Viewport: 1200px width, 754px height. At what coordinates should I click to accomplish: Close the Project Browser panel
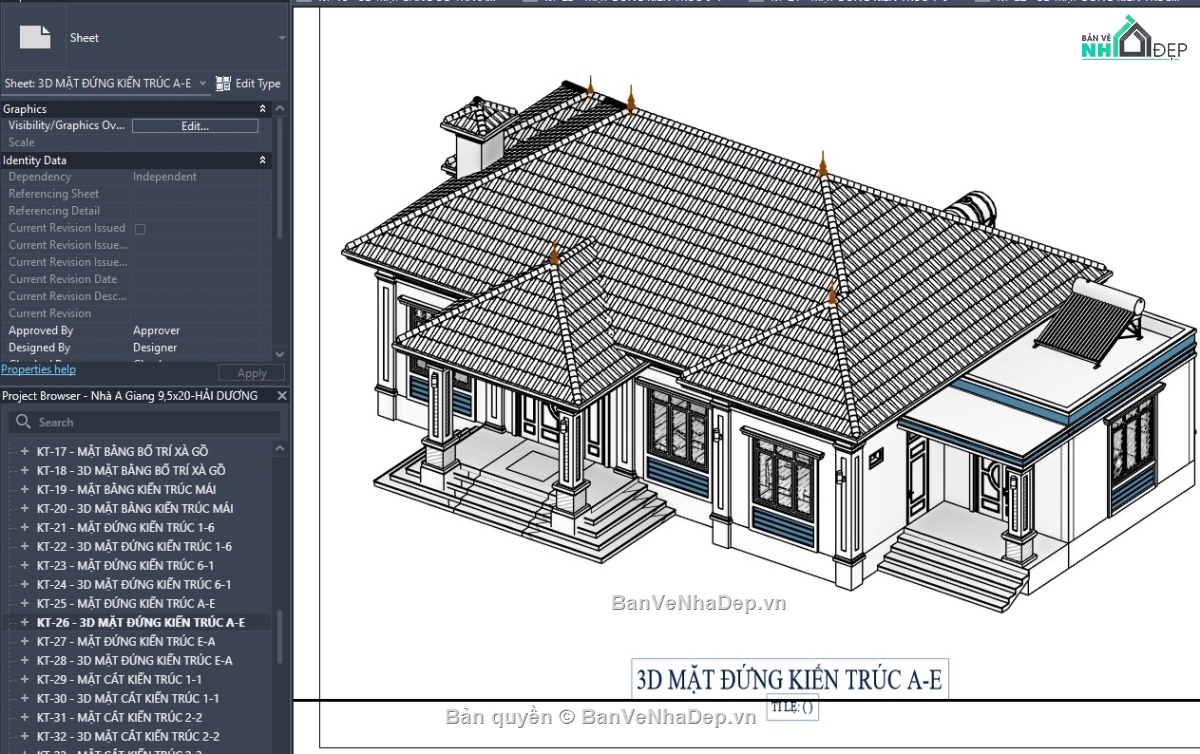click(282, 396)
